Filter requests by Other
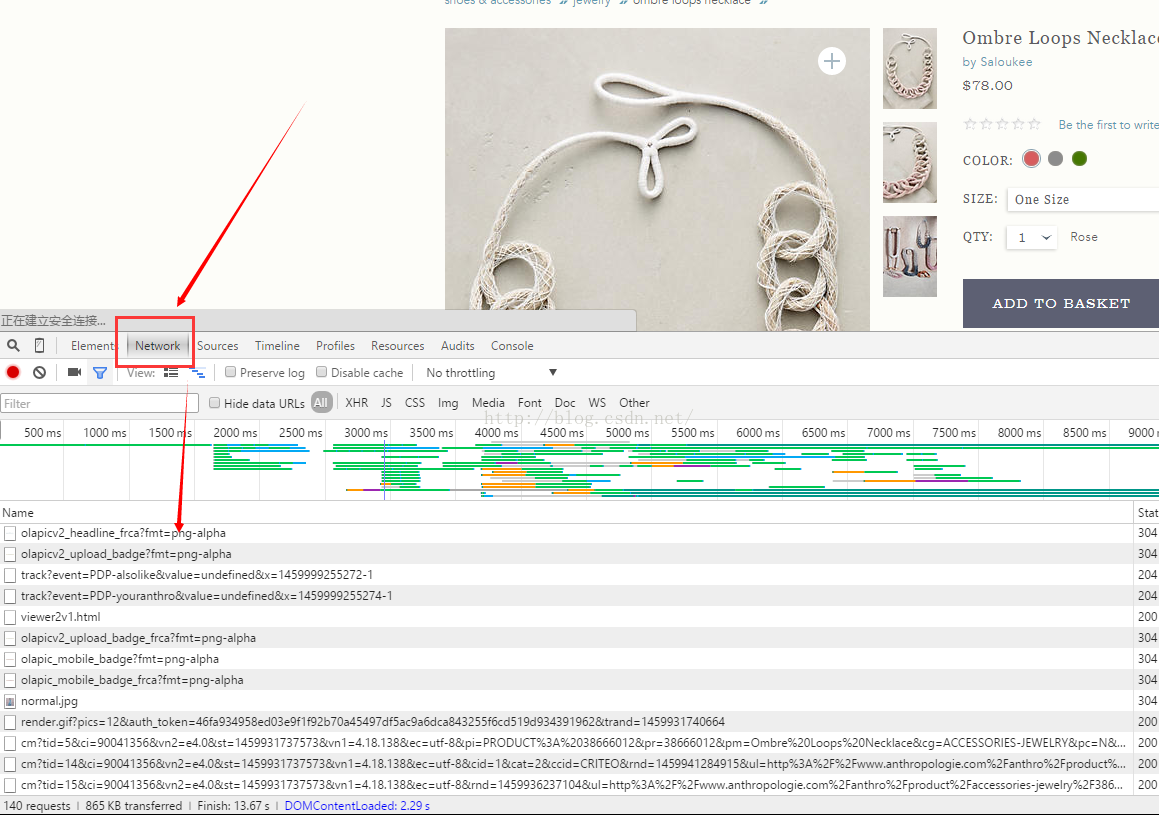 [634, 403]
